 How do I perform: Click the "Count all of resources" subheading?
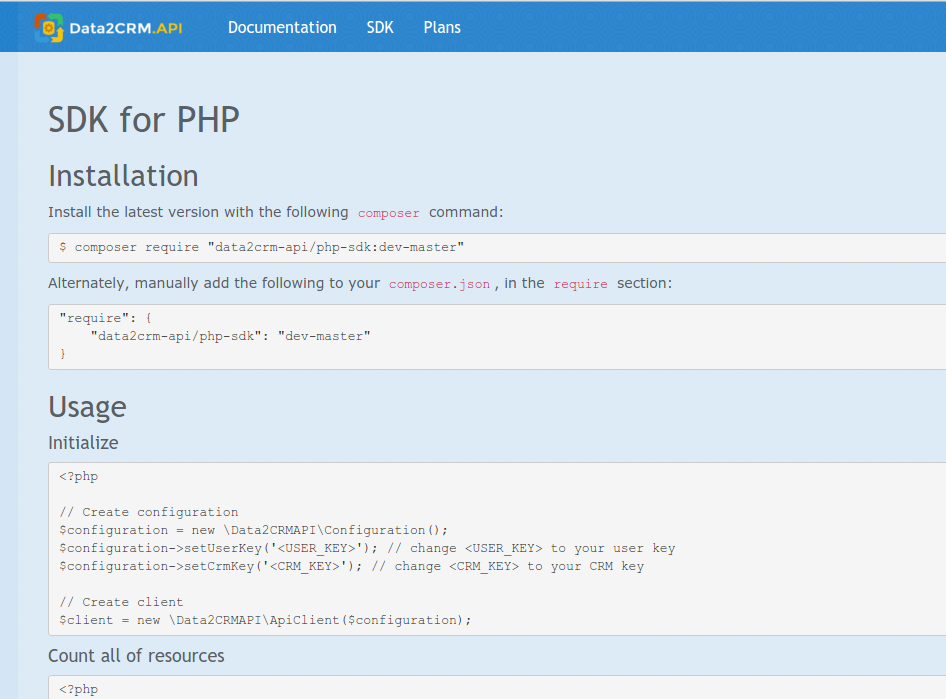tap(136, 656)
